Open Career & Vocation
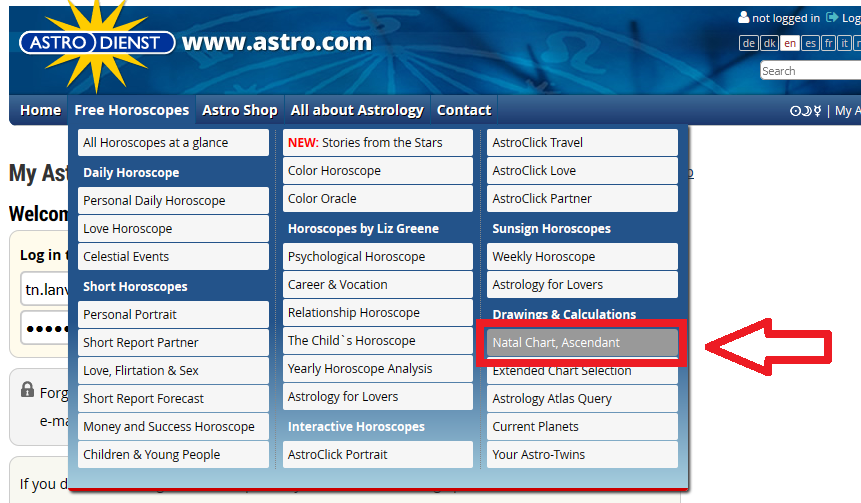This screenshot has height=503, width=861. [378, 284]
